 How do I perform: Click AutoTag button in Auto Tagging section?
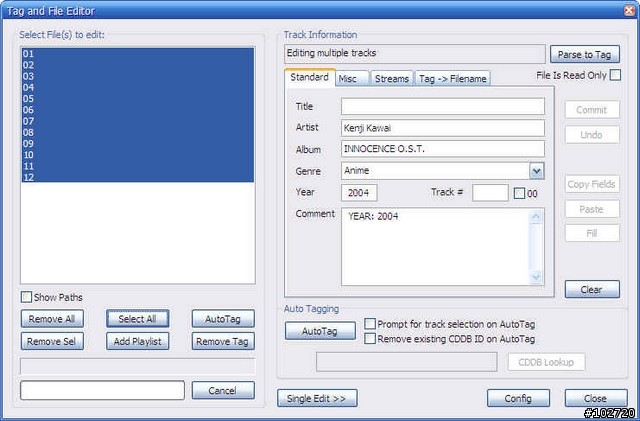click(x=320, y=331)
